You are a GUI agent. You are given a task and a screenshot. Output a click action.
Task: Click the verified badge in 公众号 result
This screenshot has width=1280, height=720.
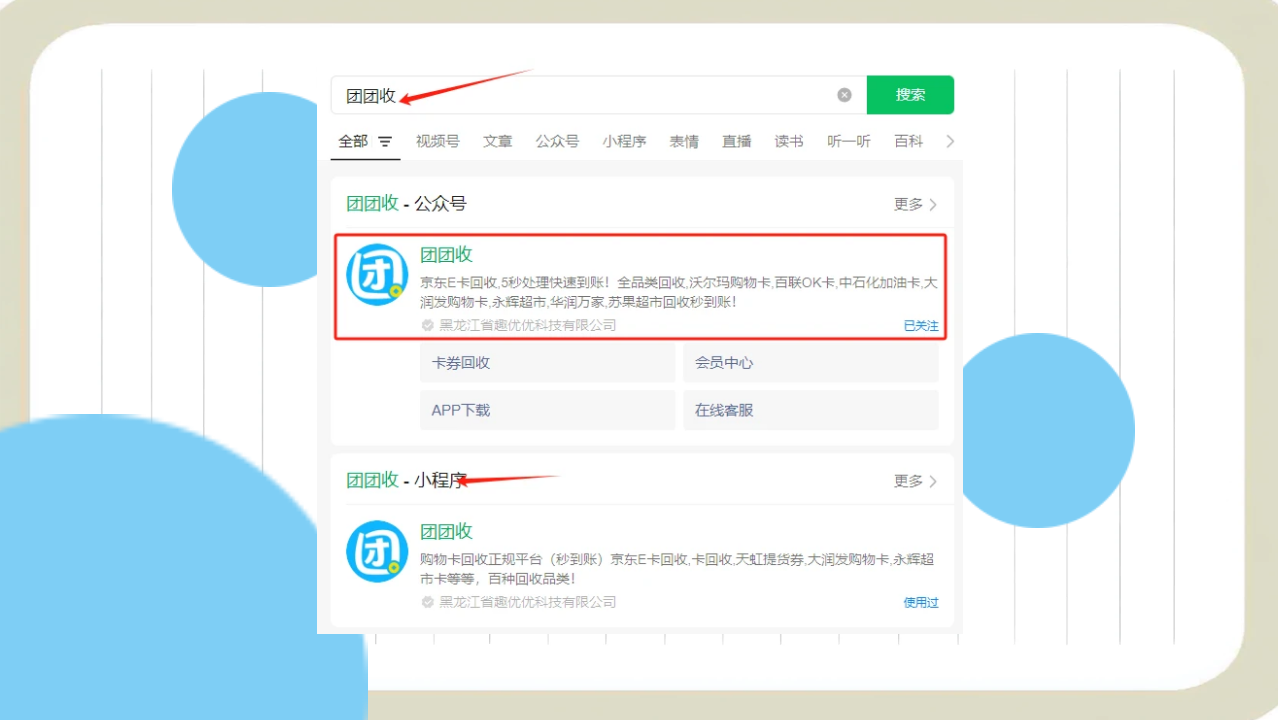point(428,325)
